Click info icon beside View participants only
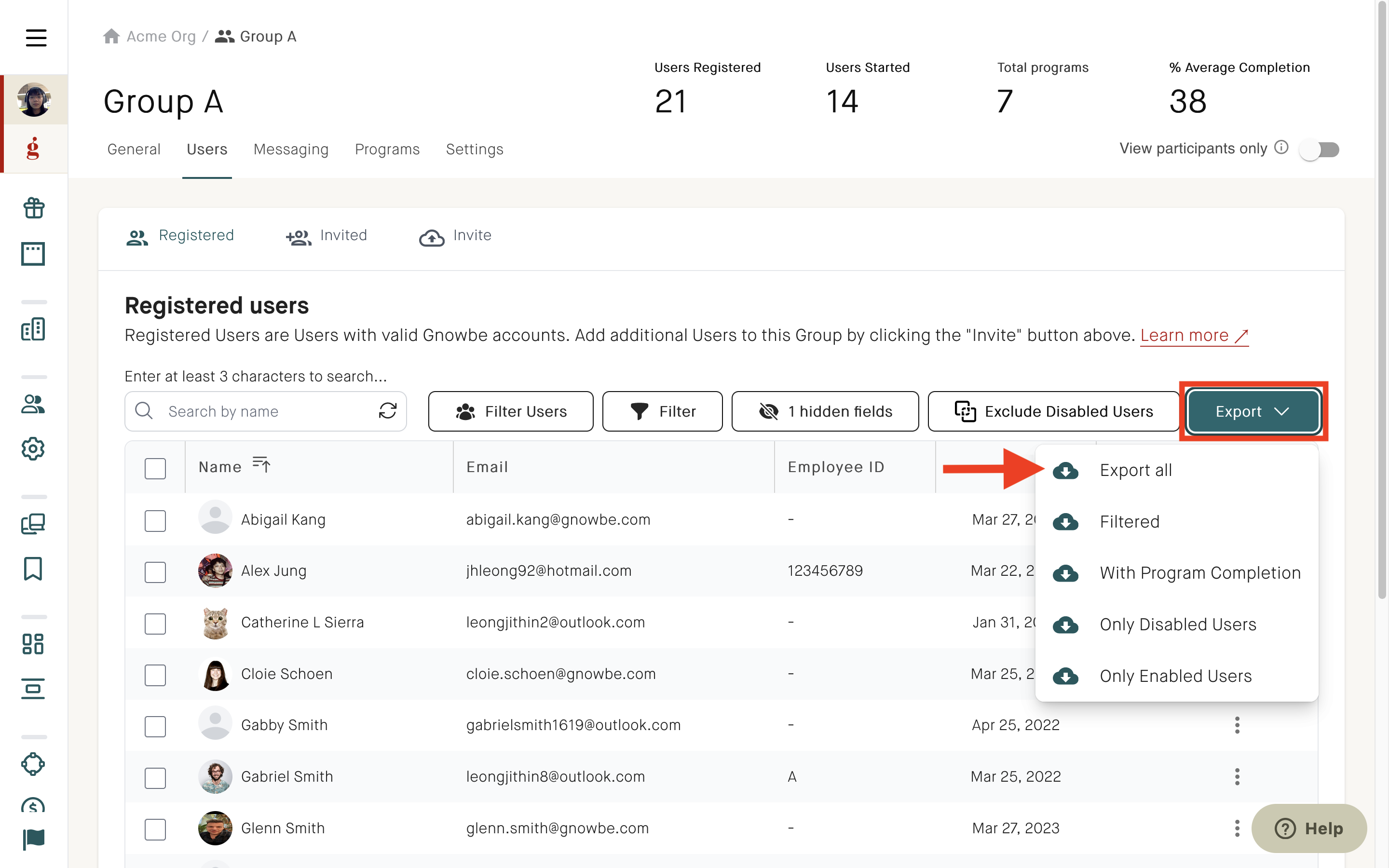 point(1281,148)
